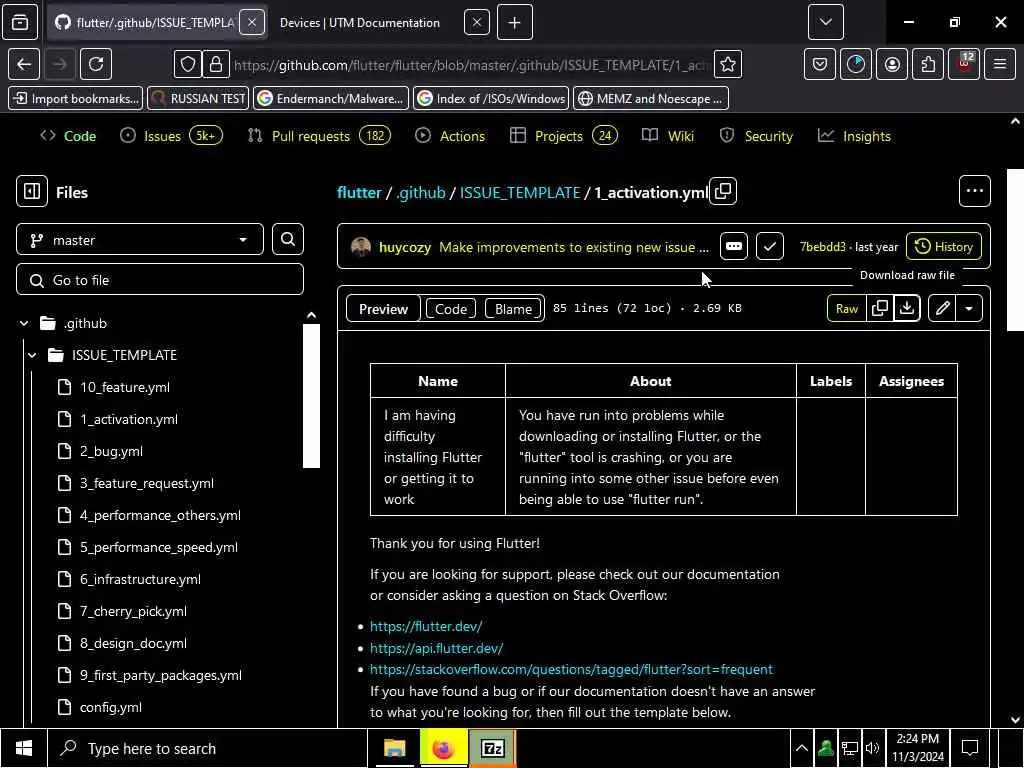1024x768 pixels.
Task: View site security padlock info
Action: (x=216, y=64)
